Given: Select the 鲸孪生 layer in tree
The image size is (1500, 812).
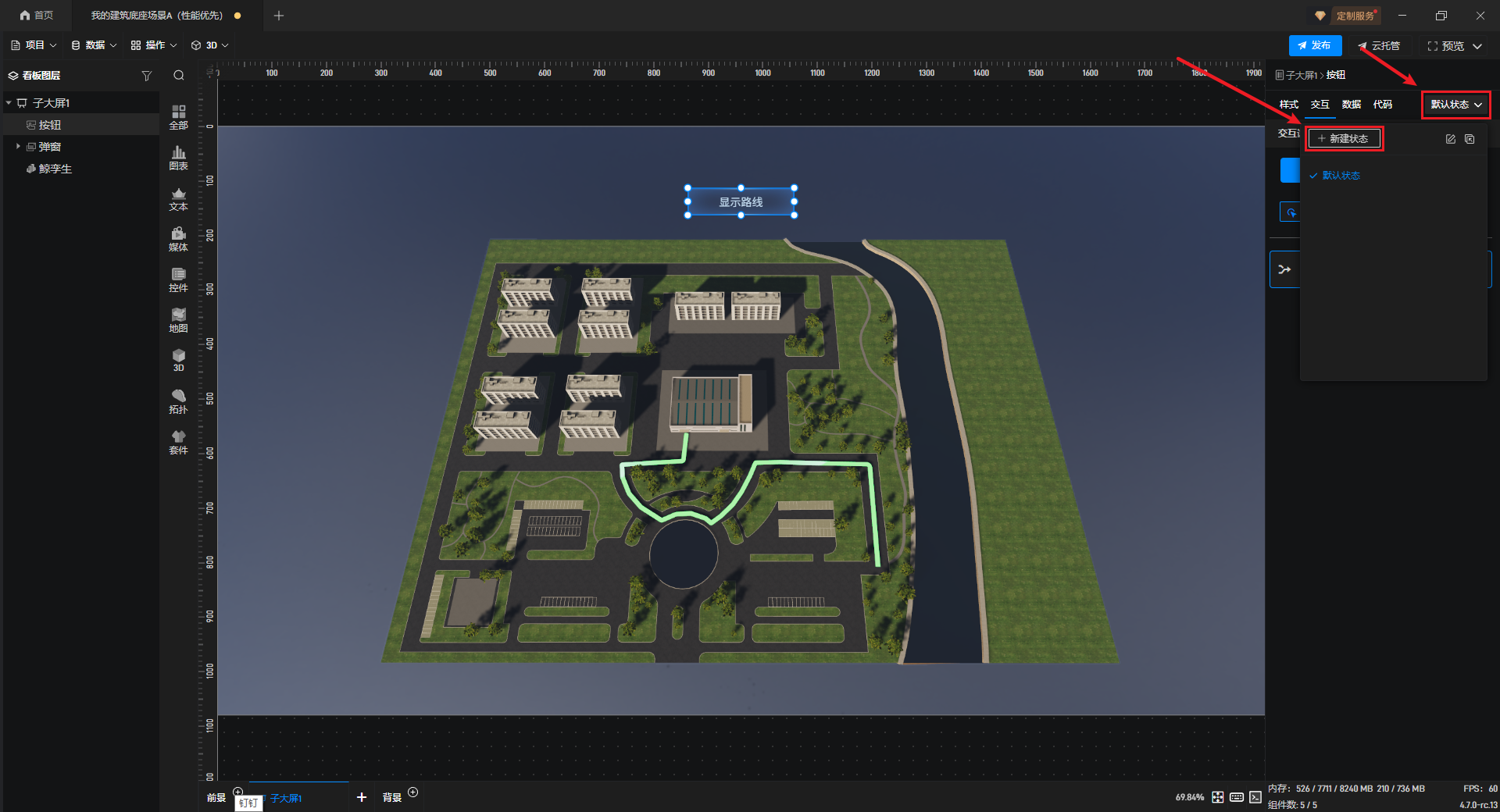Looking at the screenshot, I should coord(55,169).
